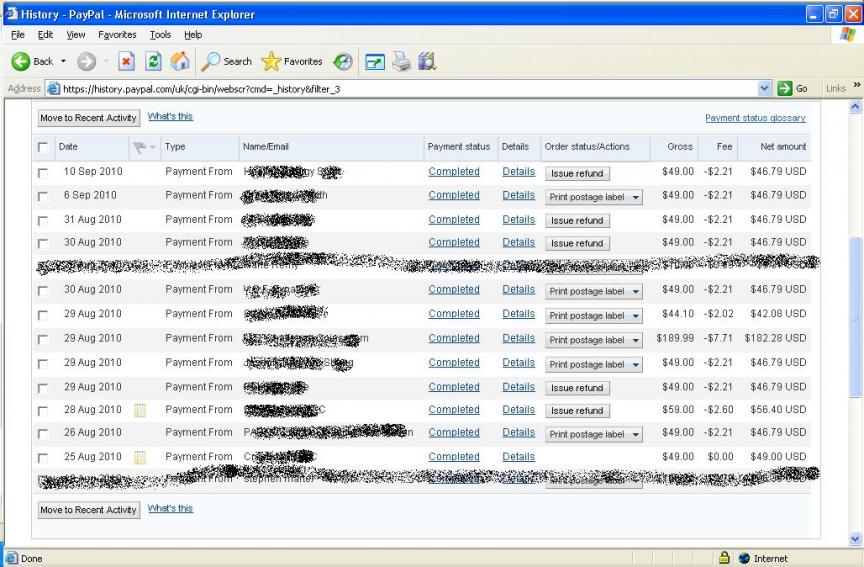
Task: Click the Internet zone globe icon
Action: (x=744, y=558)
